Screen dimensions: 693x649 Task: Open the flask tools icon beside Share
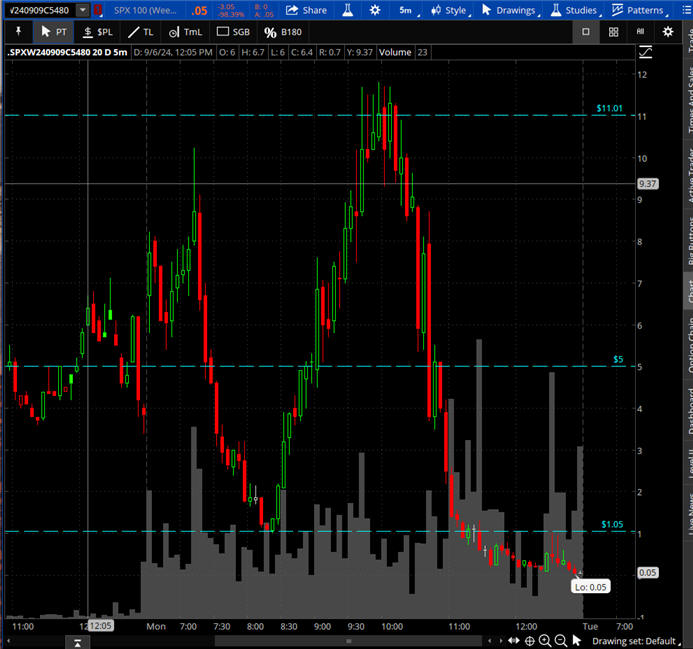tap(348, 10)
